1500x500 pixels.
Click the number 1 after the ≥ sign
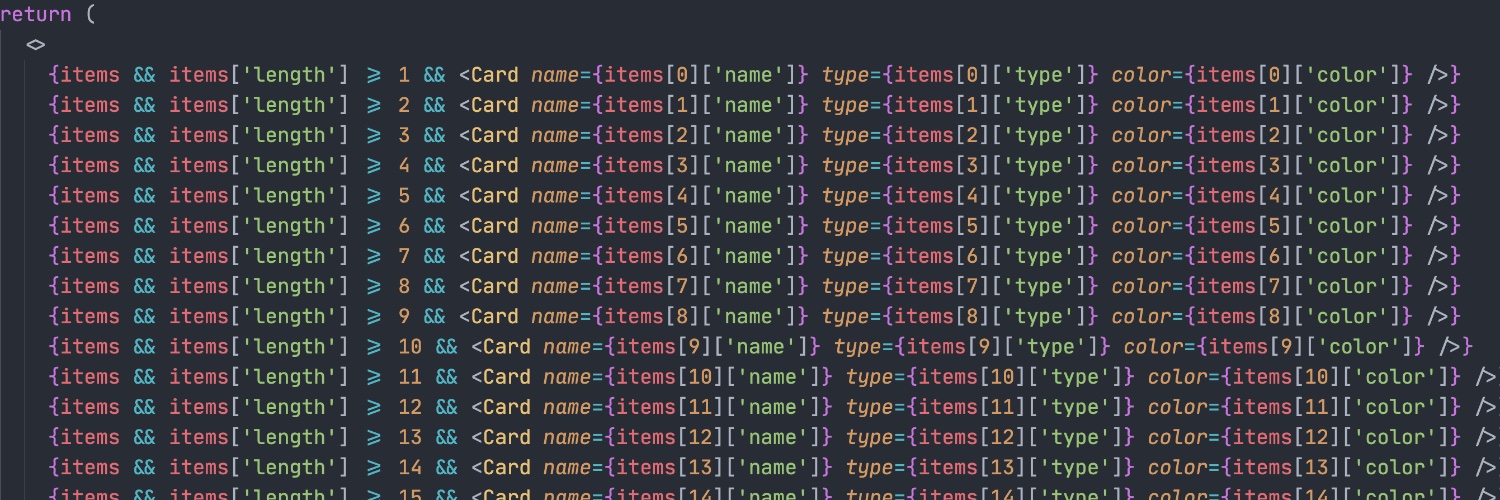point(404,74)
